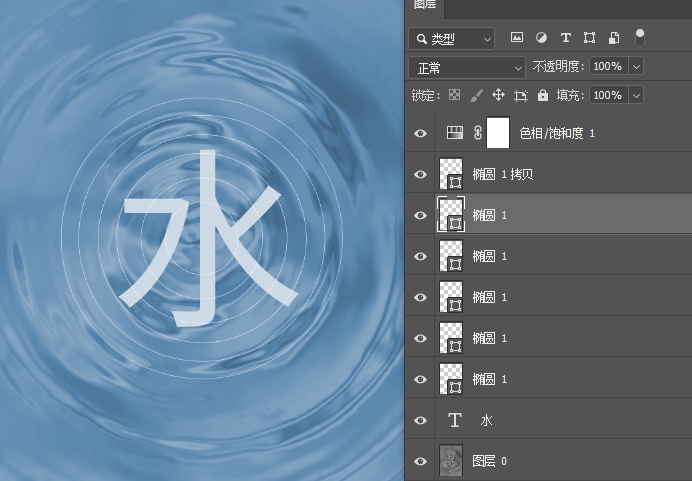Click prevent artboard auto-nesting lock icon

pyautogui.click(x=521, y=95)
